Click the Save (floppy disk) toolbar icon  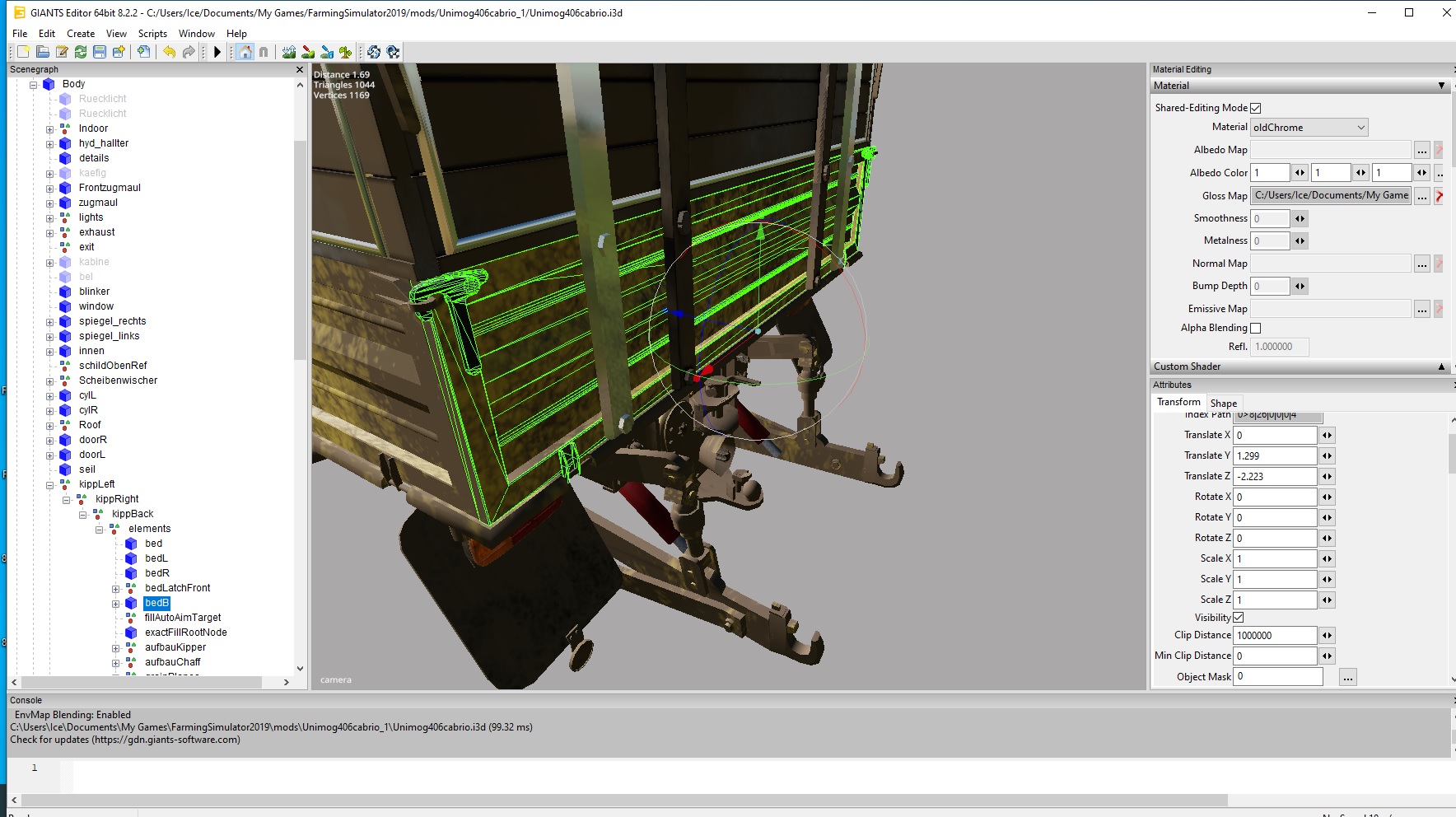click(x=100, y=52)
